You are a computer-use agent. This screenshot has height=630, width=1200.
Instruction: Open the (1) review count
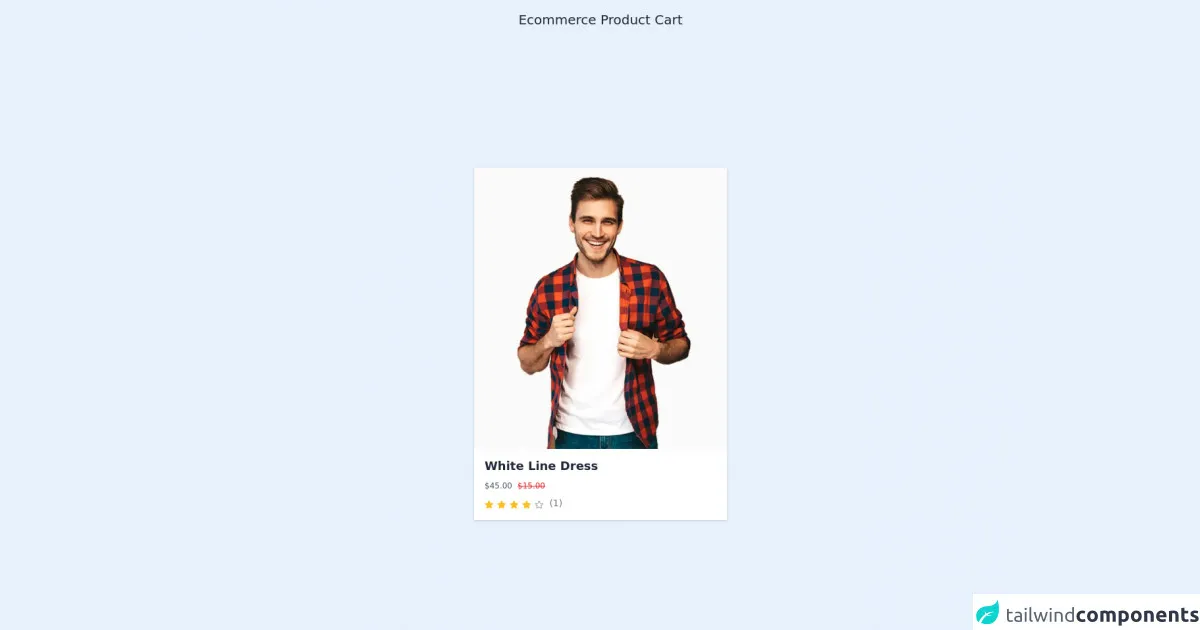pos(556,503)
